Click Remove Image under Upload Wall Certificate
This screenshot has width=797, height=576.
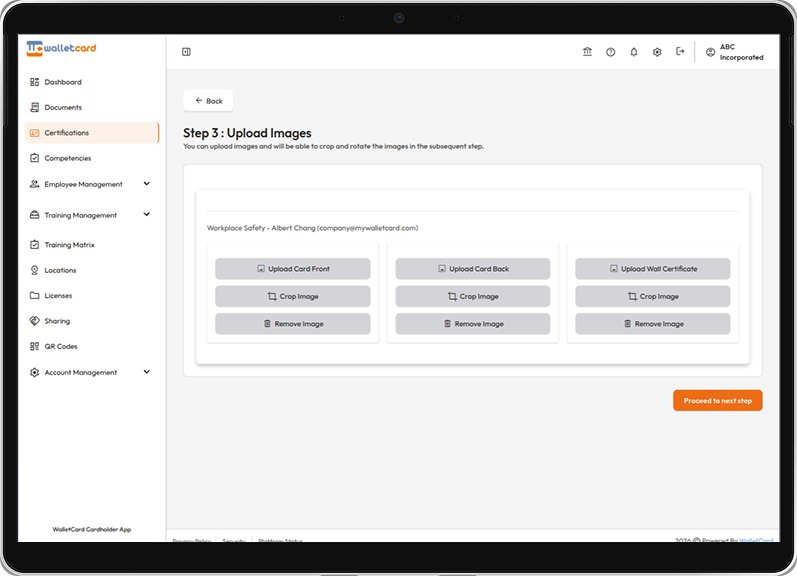653,324
